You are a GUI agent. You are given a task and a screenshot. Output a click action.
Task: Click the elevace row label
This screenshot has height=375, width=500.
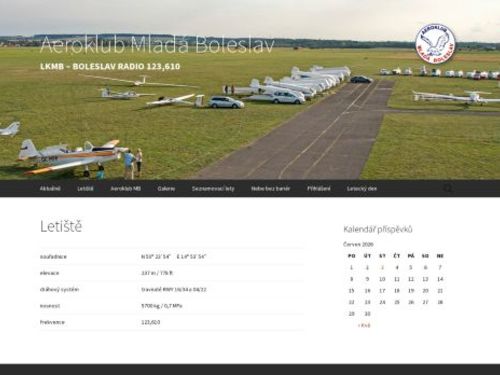[x=49, y=273]
